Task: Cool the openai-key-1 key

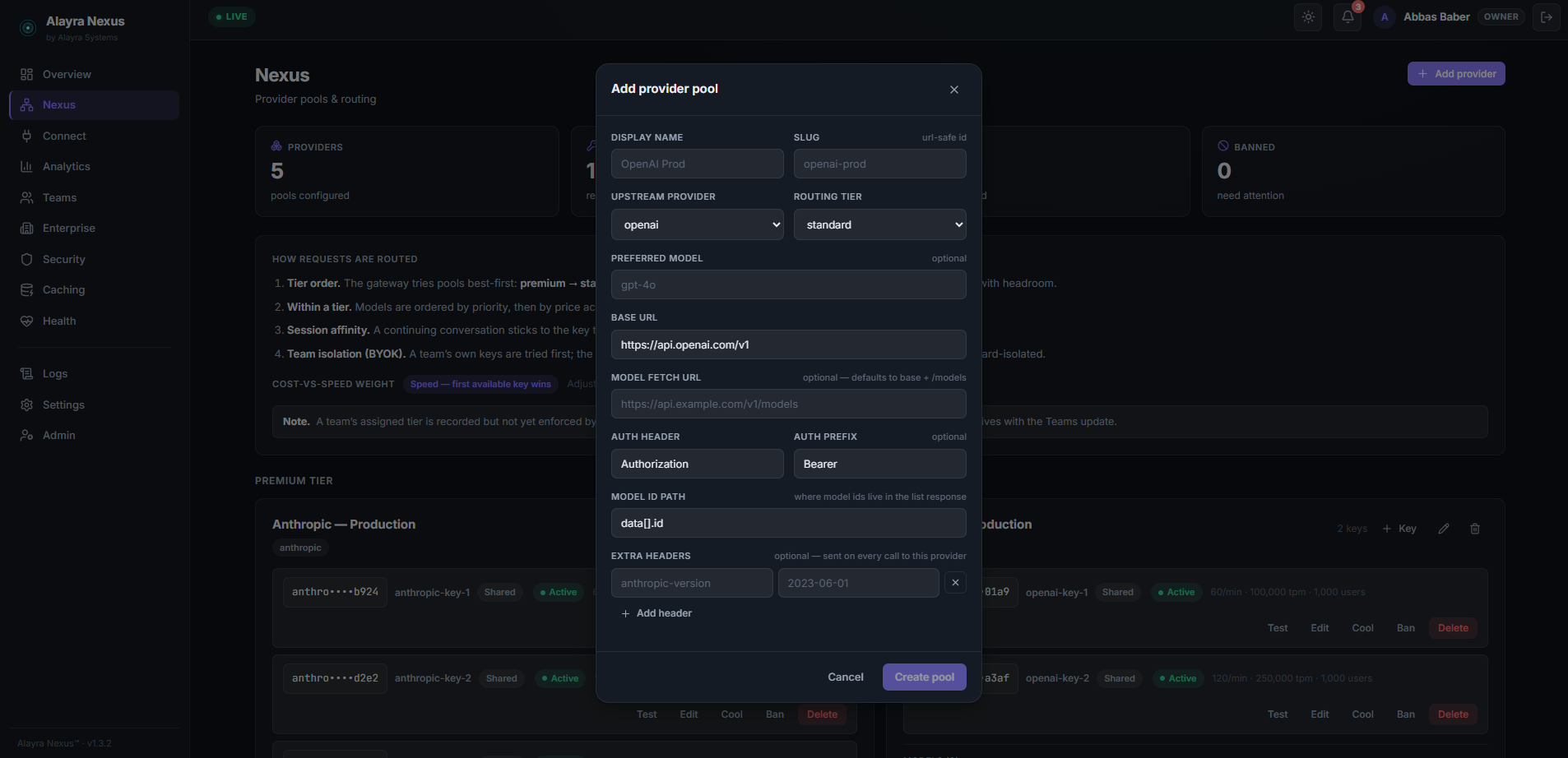Action: [x=1362, y=628]
